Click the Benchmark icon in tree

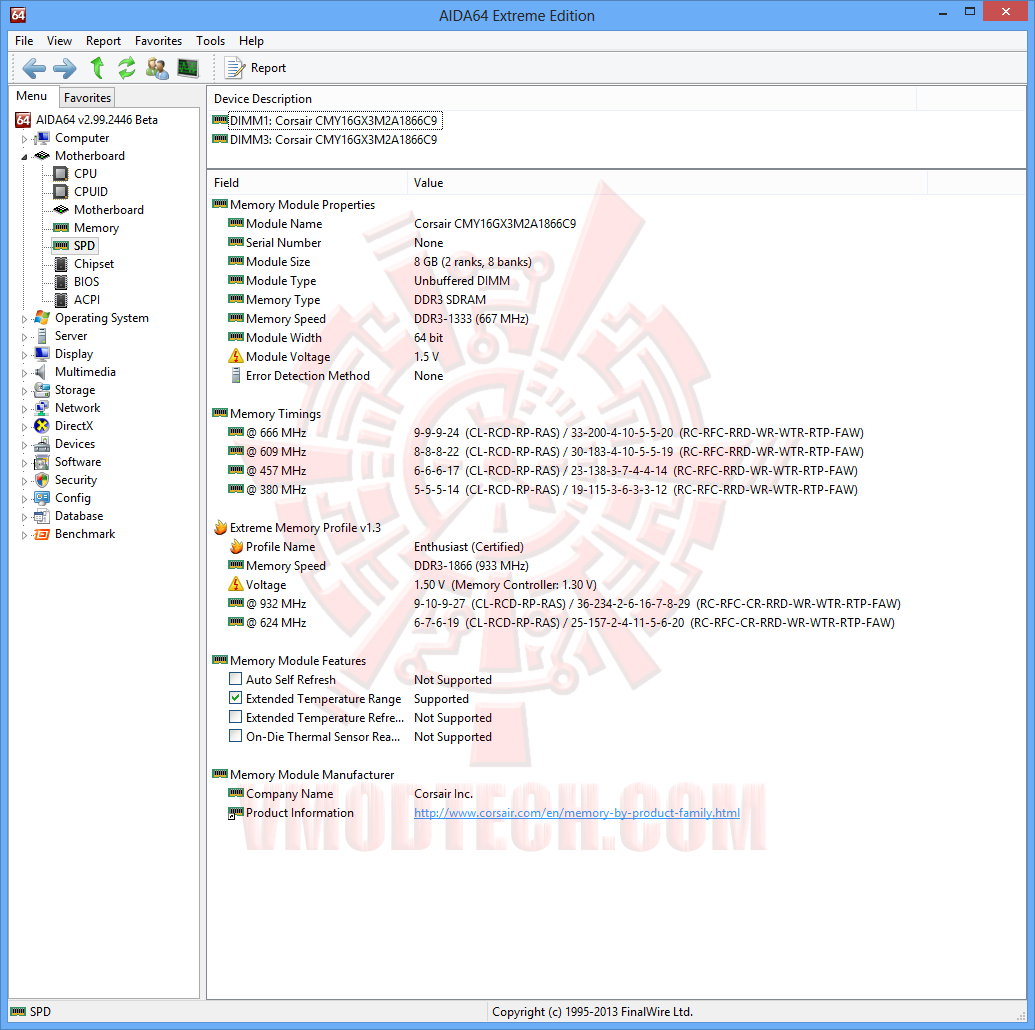click(x=42, y=534)
